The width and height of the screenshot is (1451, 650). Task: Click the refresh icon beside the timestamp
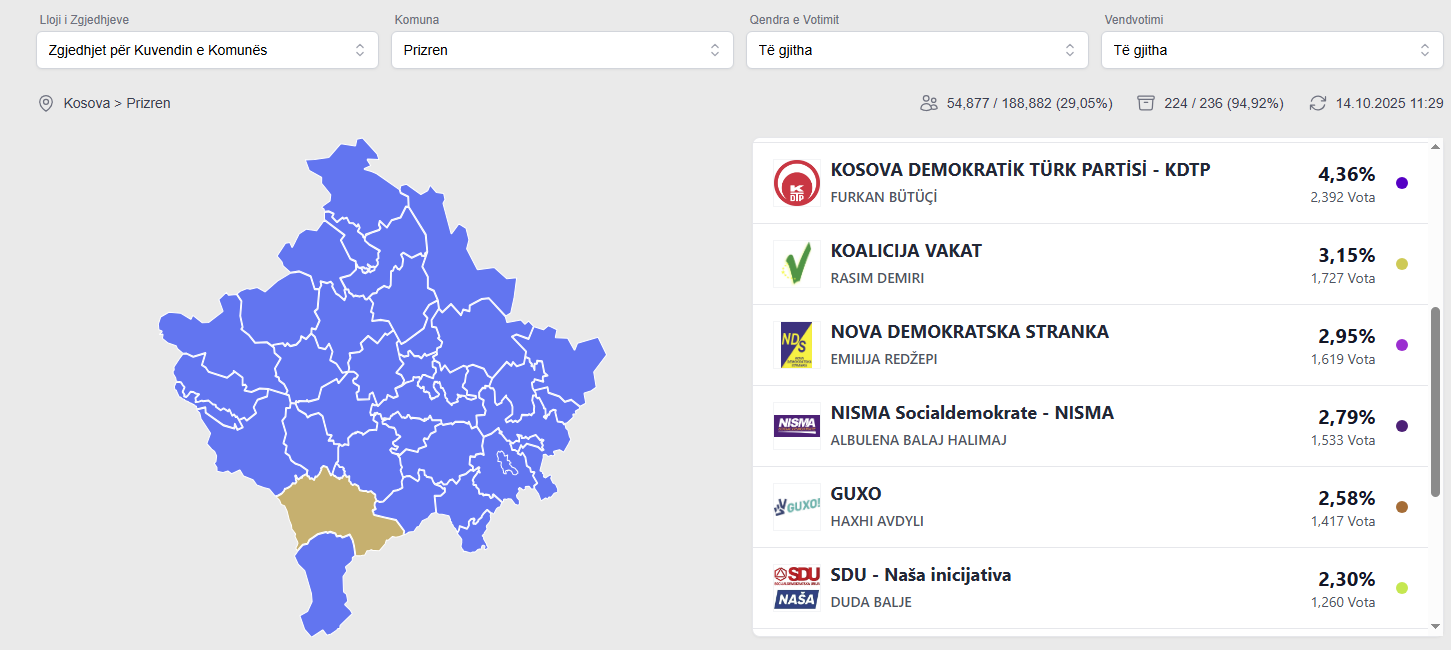[1318, 103]
